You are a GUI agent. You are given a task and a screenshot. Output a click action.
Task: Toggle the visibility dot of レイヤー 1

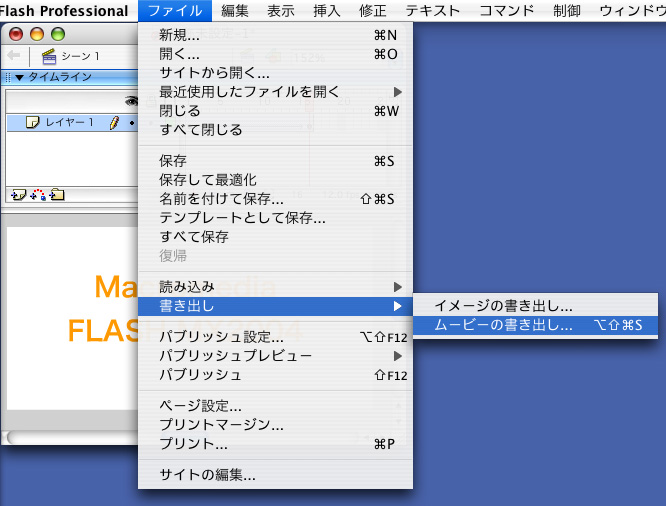[132, 123]
